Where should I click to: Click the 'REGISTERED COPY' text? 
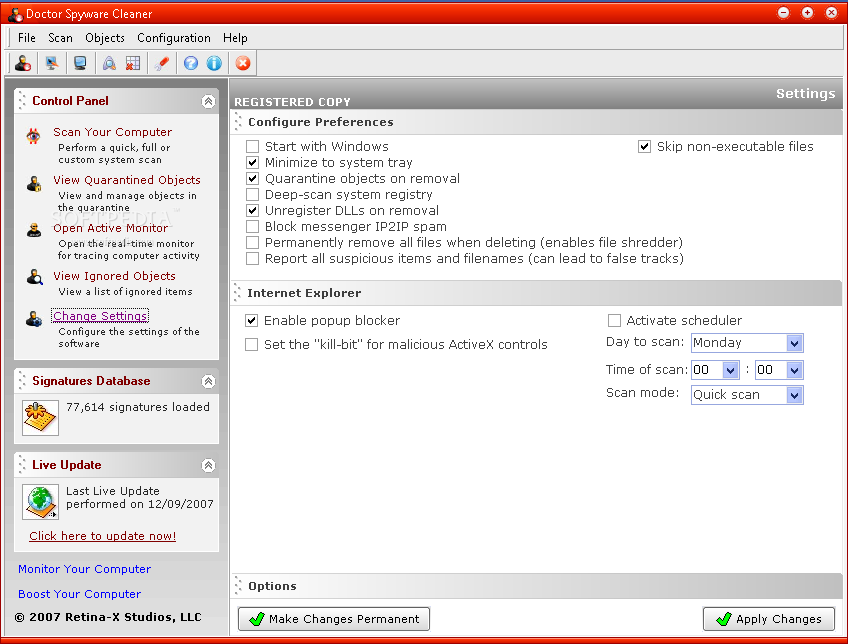click(293, 102)
